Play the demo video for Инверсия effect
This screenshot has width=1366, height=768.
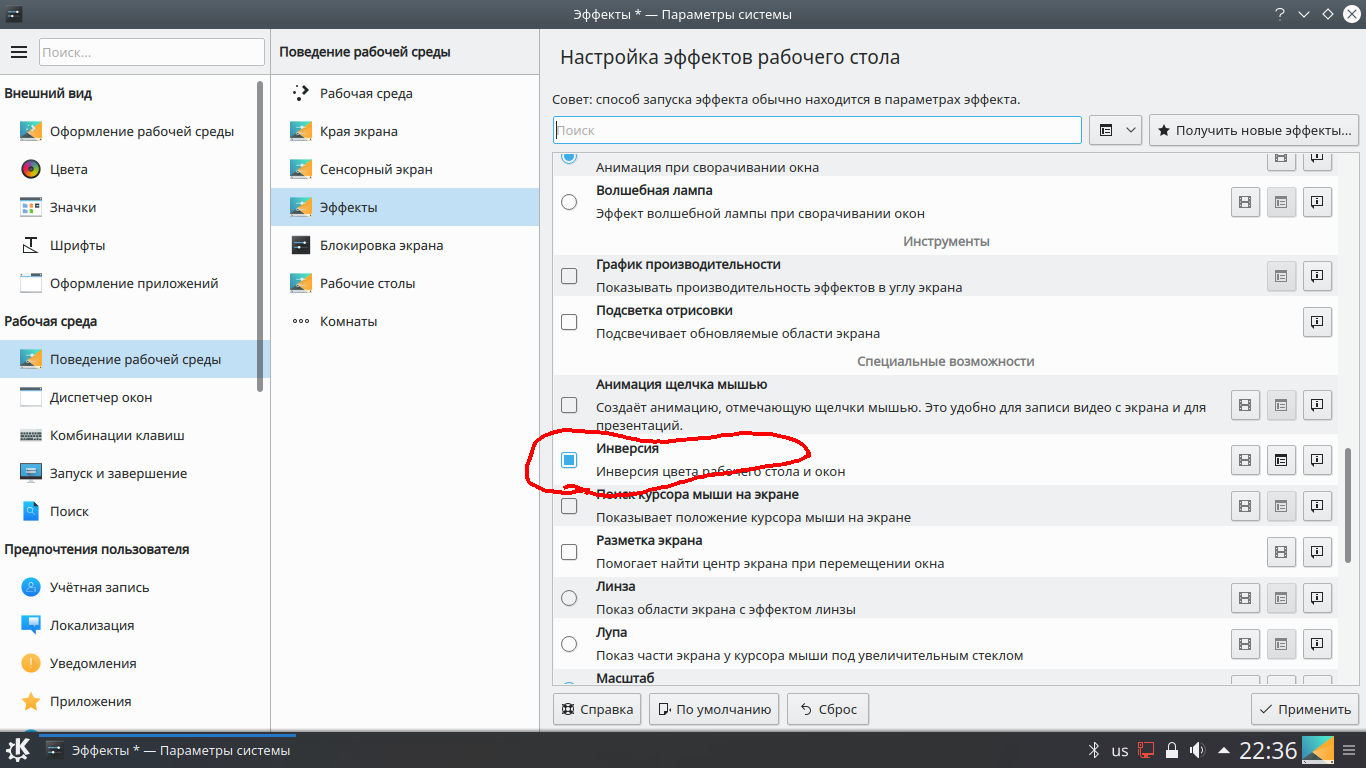[1245, 460]
